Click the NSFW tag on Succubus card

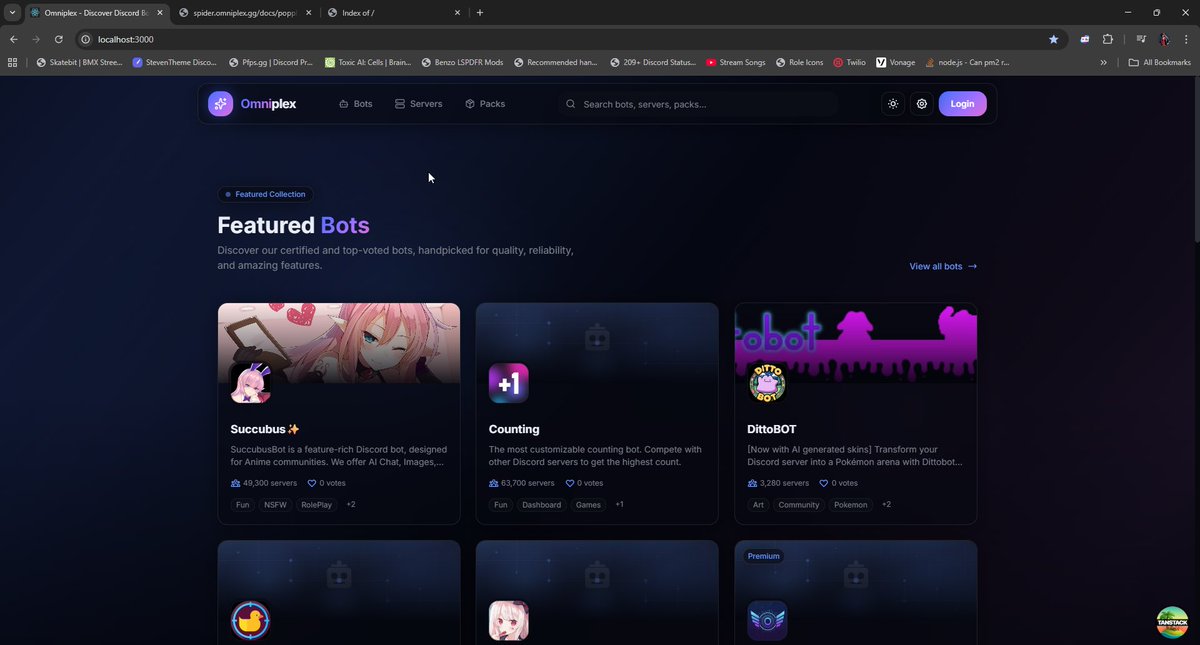tap(275, 505)
